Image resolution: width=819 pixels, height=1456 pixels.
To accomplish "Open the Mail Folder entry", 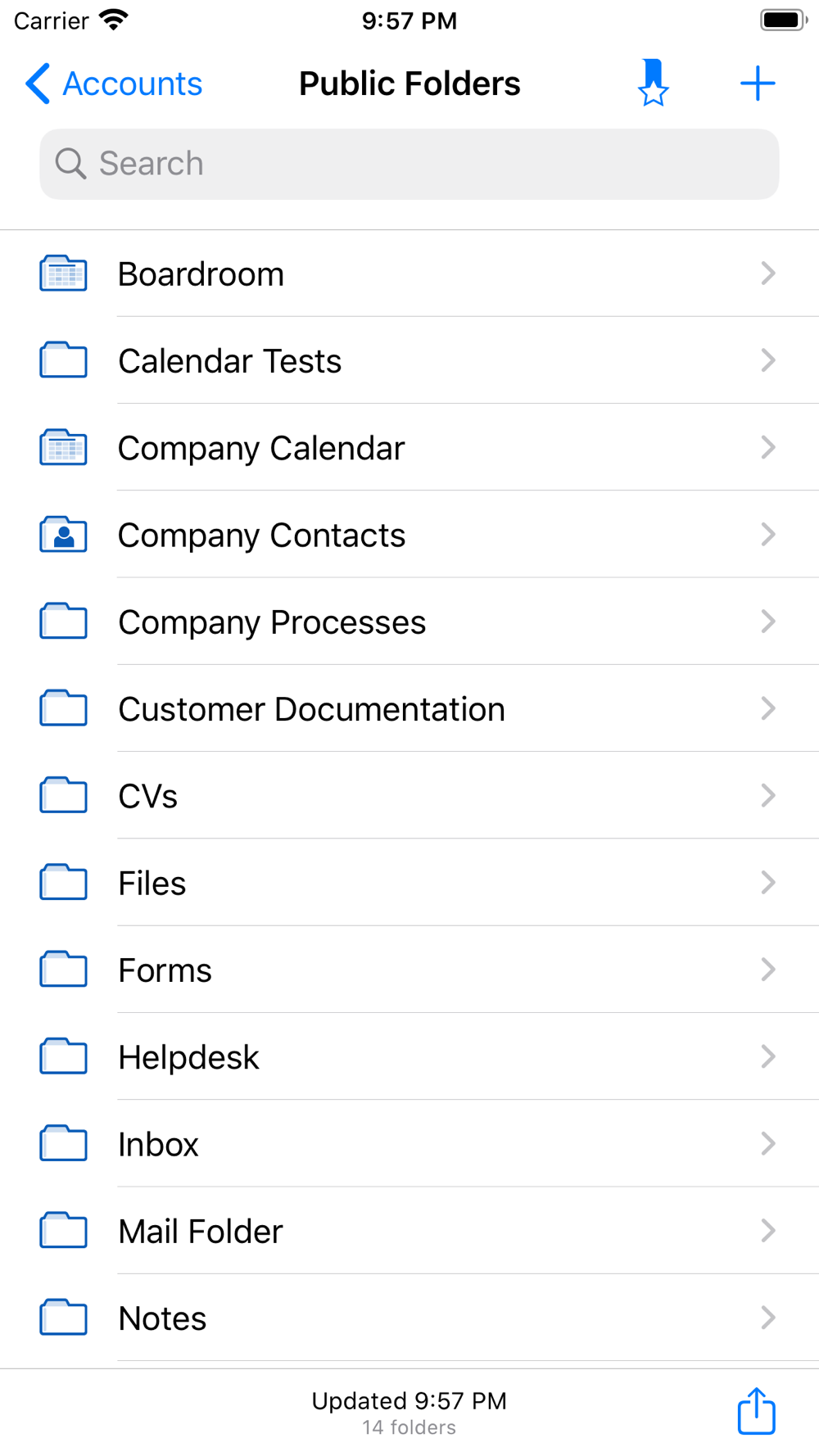I will (x=201, y=1231).
